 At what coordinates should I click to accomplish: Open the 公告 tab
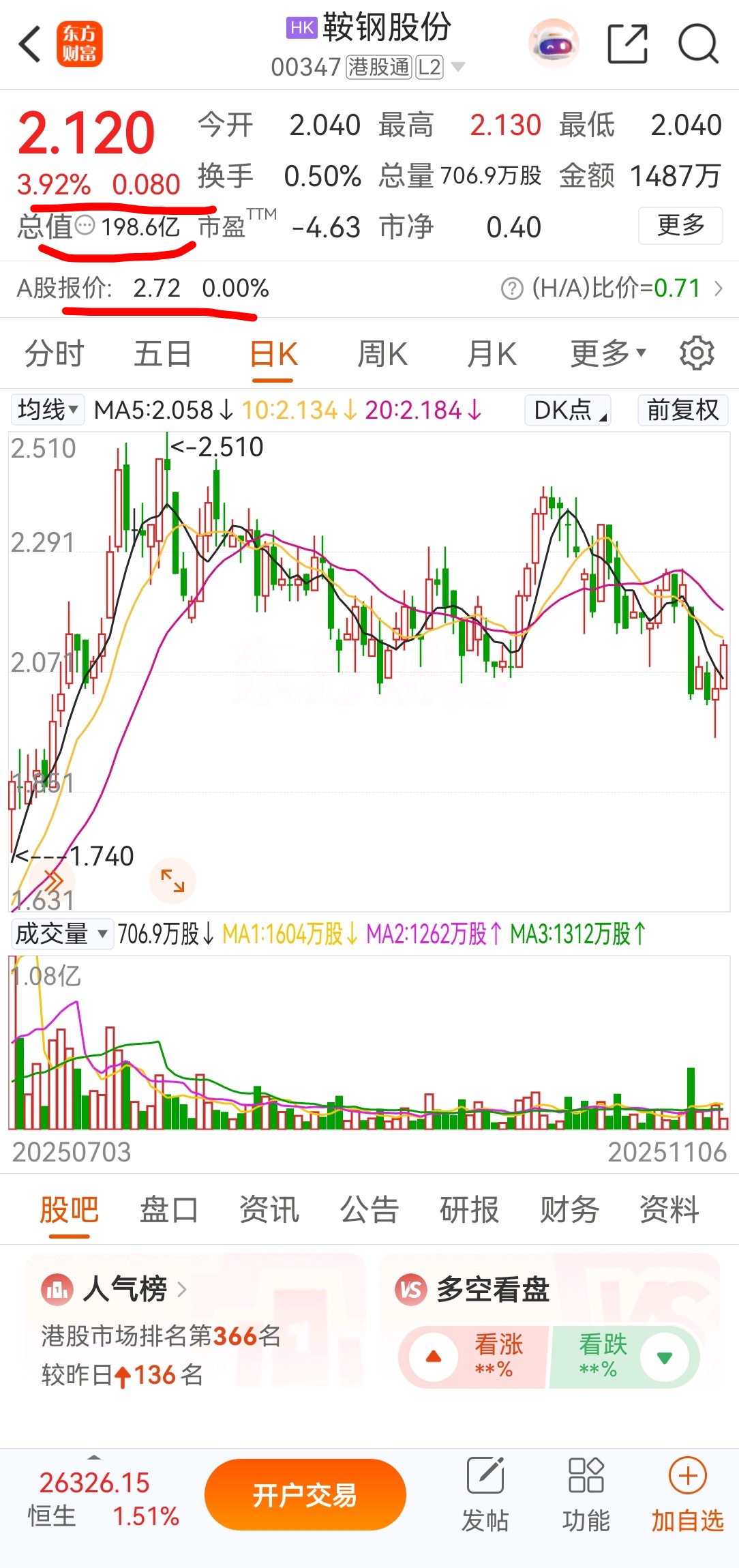click(x=369, y=1211)
